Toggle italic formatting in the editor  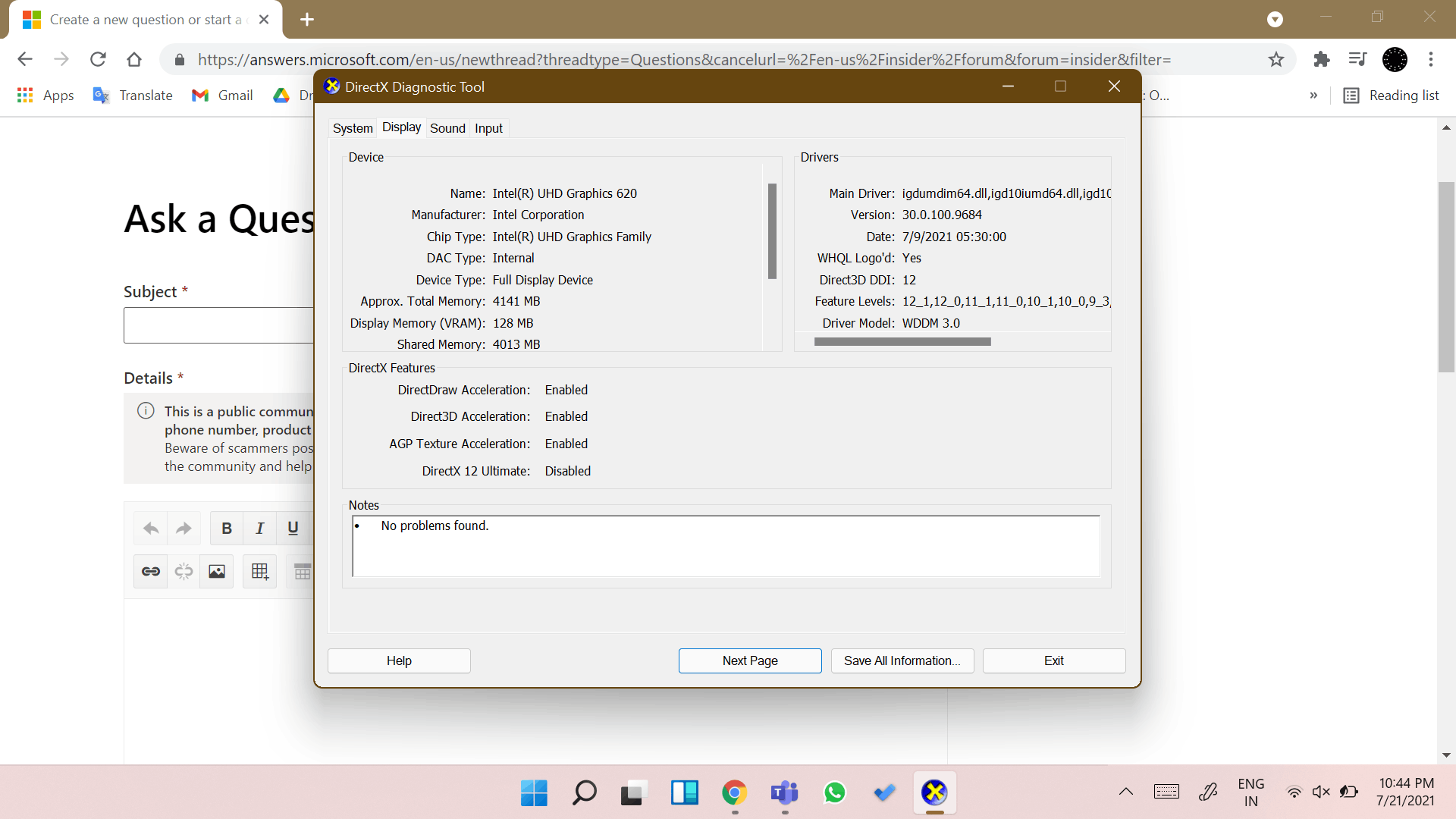259,528
